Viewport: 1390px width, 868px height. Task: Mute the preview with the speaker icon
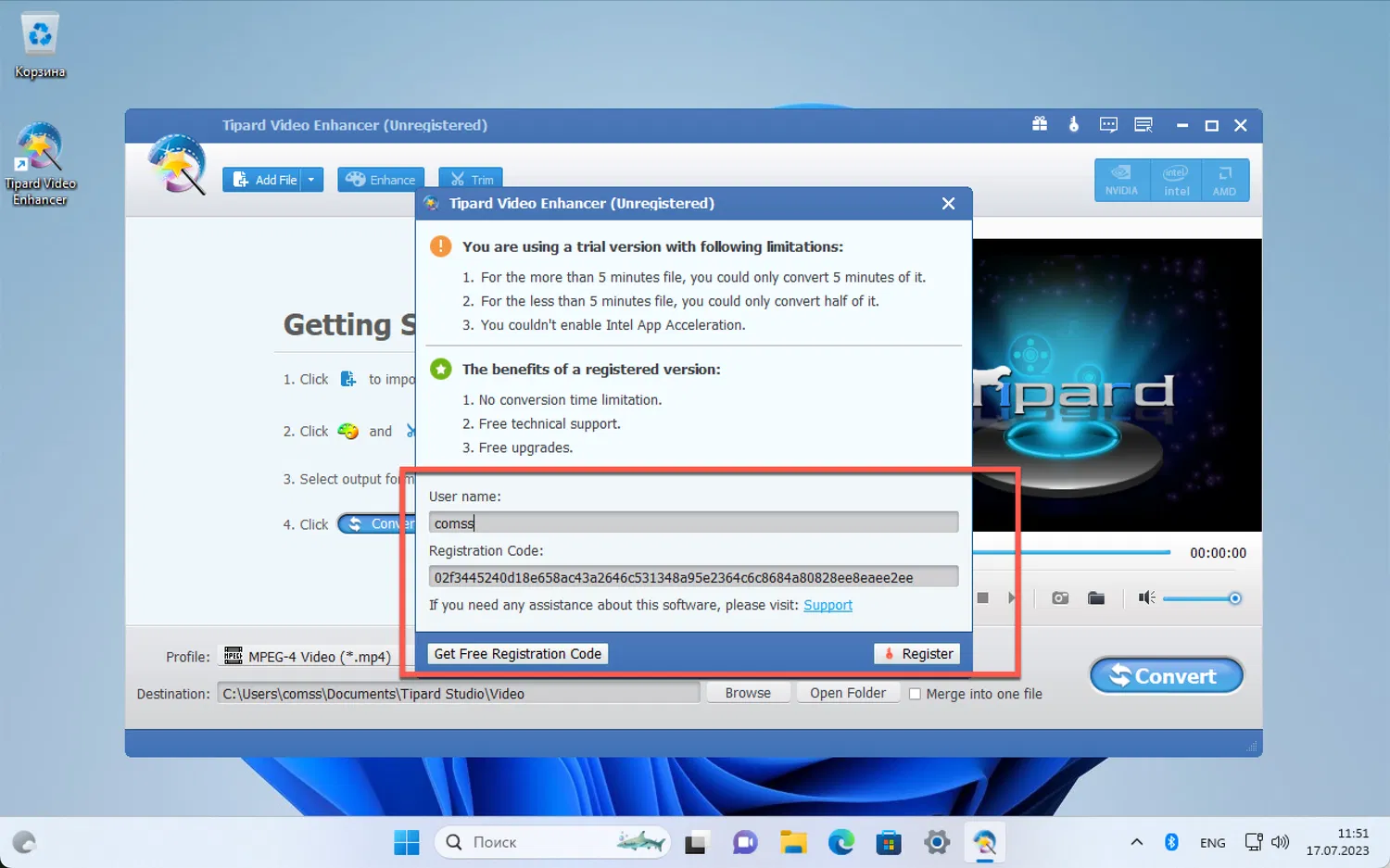(x=1146, y=598)
